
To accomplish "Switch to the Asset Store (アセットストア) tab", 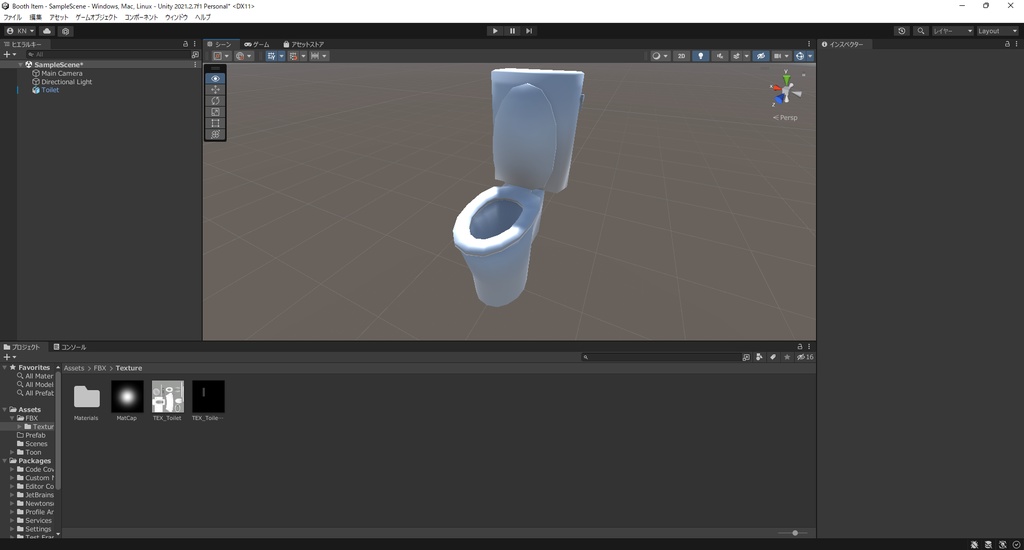I will pyautogui.click(x=304, y=44).
